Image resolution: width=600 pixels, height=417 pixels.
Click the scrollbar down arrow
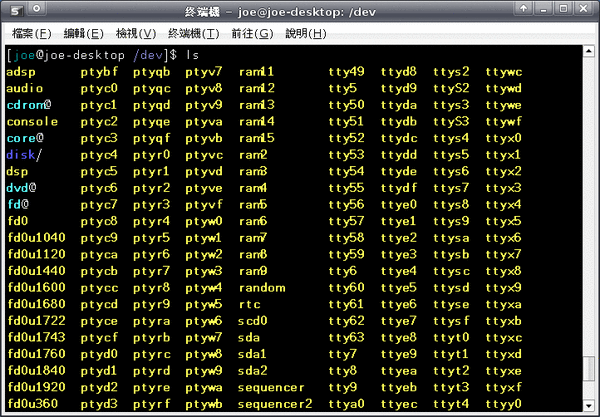pyautogui.click(x=589, y=406)
